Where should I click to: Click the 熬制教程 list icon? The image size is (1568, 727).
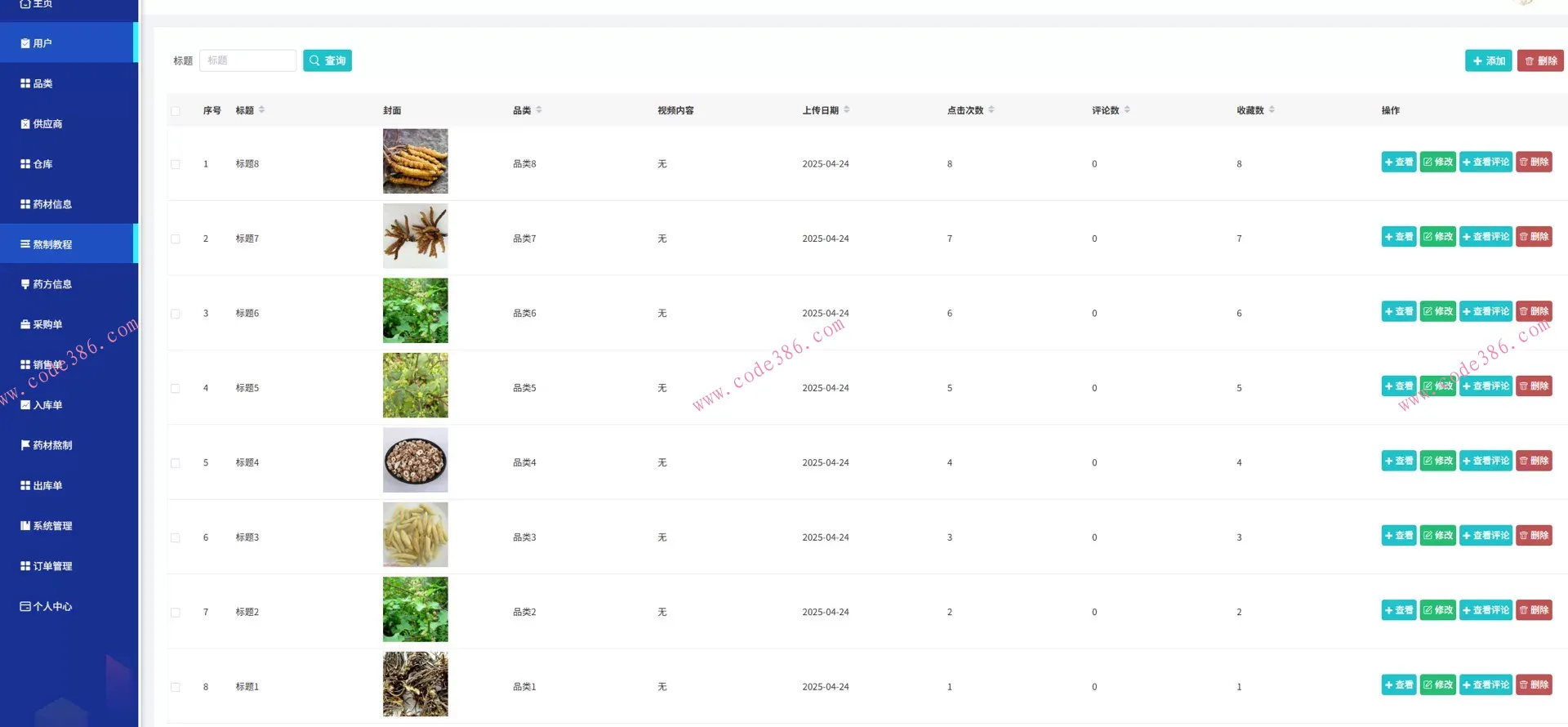point(25,244)
